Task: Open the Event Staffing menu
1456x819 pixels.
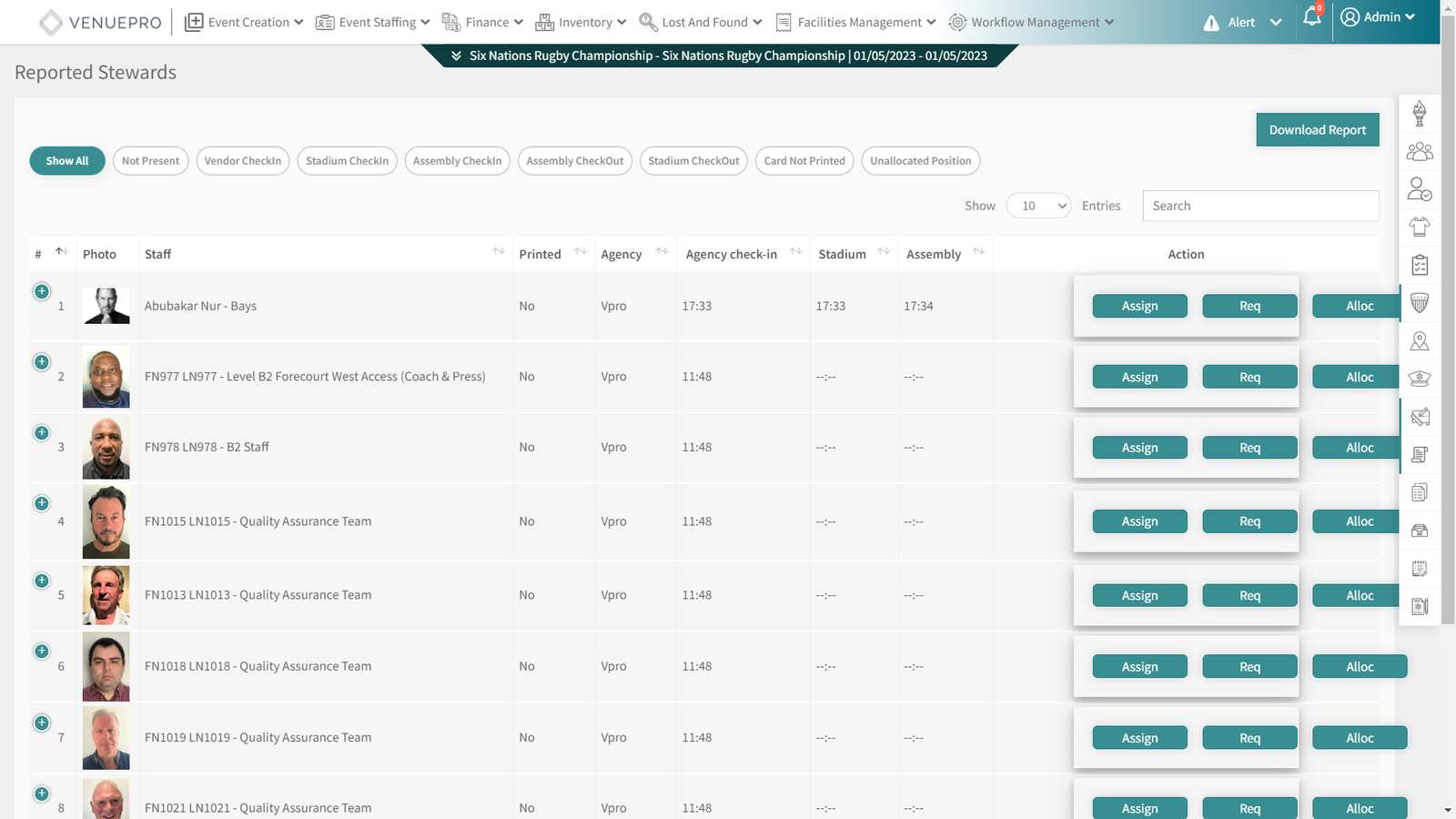Action: (x=372, y=22)
